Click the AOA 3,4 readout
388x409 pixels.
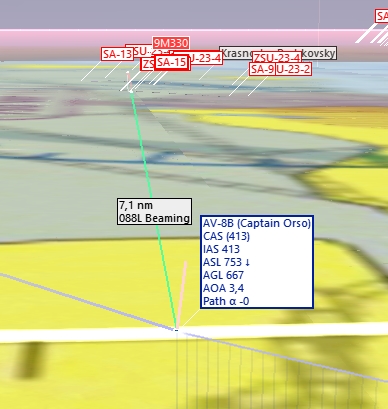tap(223, 288)
